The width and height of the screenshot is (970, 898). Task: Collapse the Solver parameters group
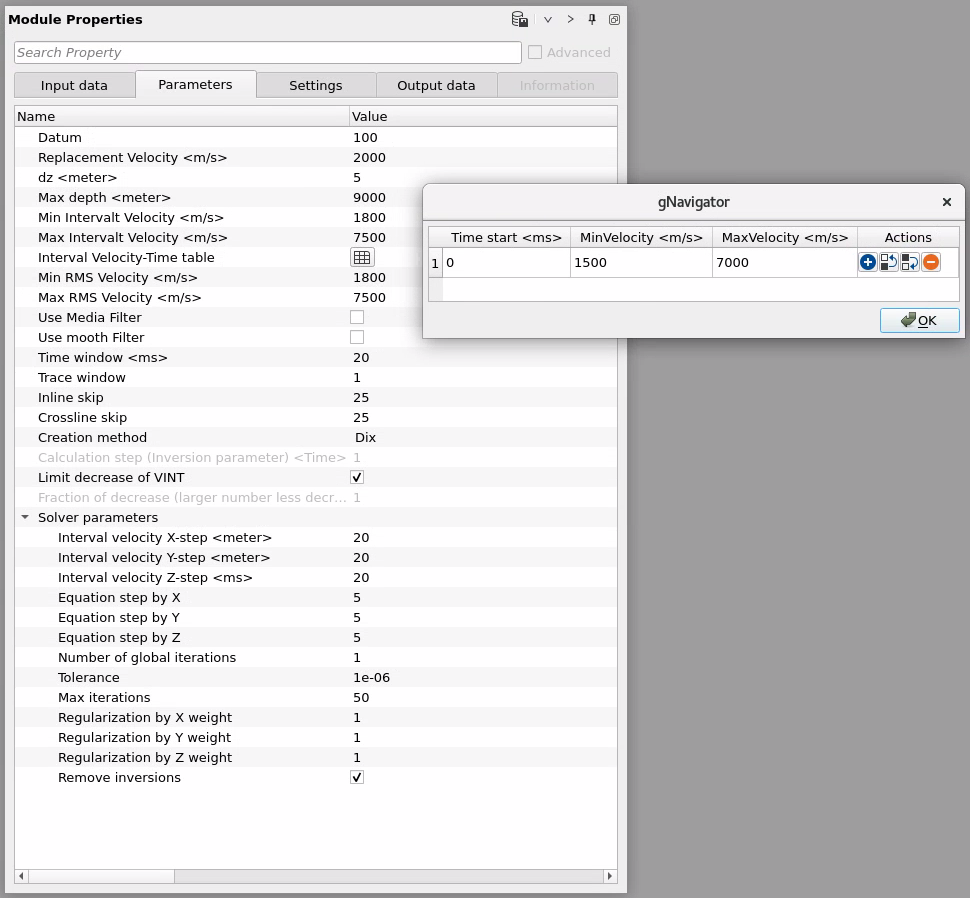[x=25, y=518]
